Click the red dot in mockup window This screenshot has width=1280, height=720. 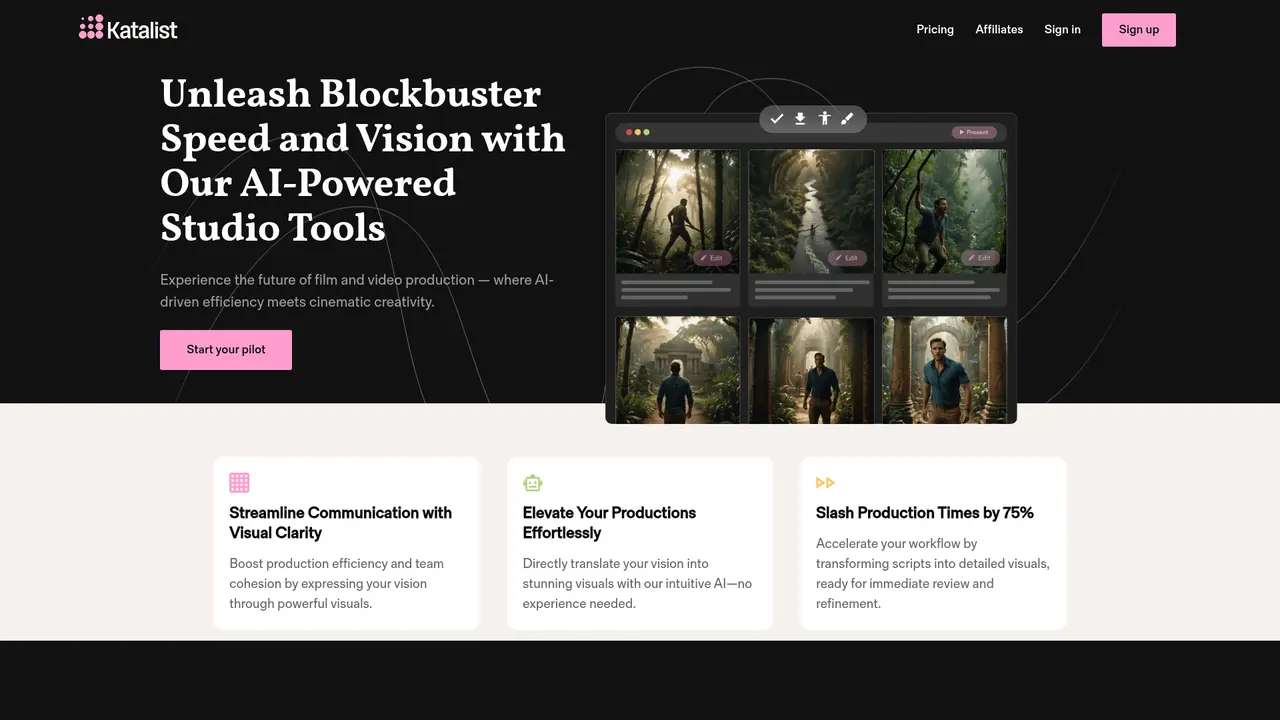[x=630, y=132]
